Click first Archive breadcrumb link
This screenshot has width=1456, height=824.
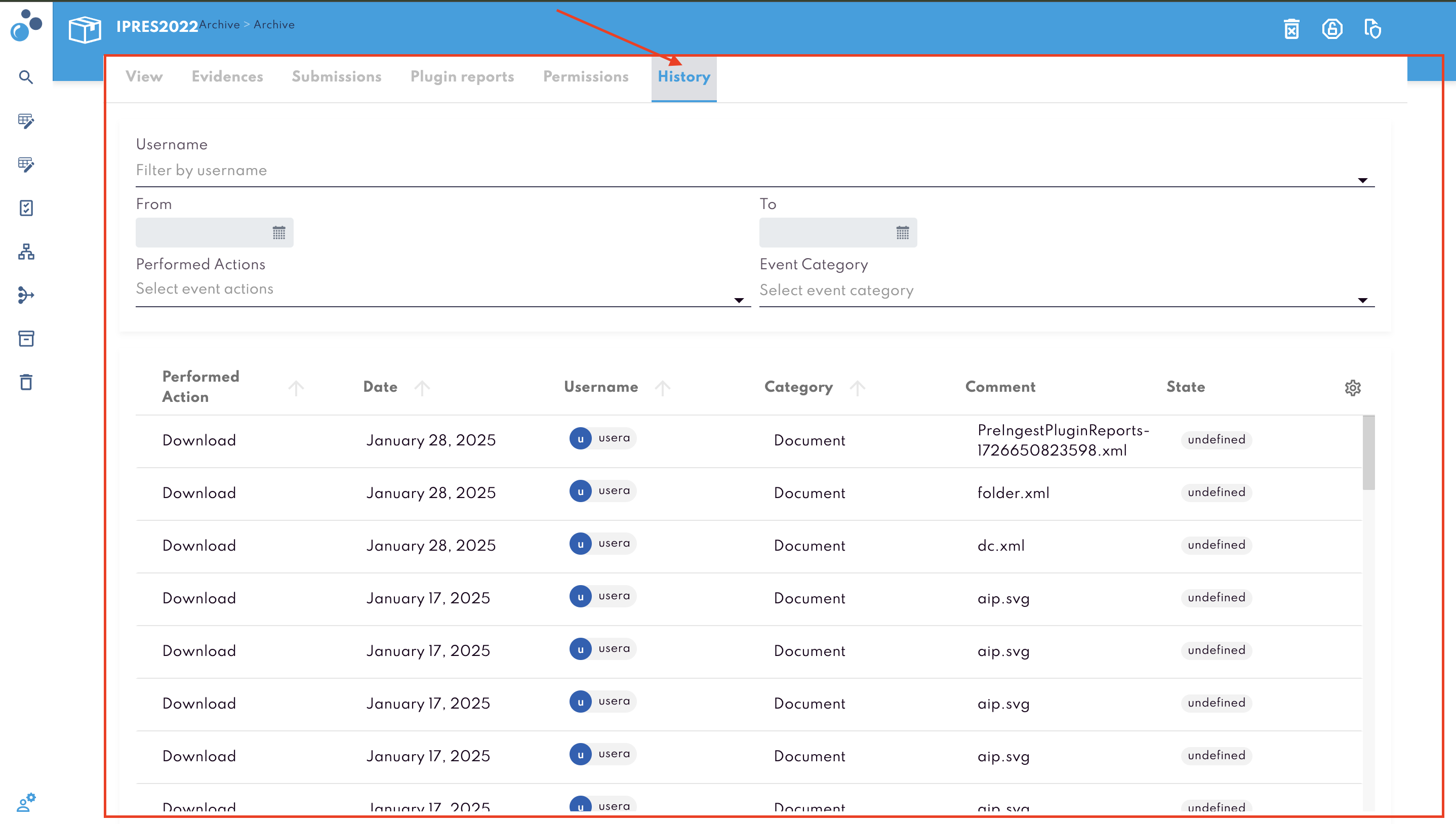tap(220, 25)
